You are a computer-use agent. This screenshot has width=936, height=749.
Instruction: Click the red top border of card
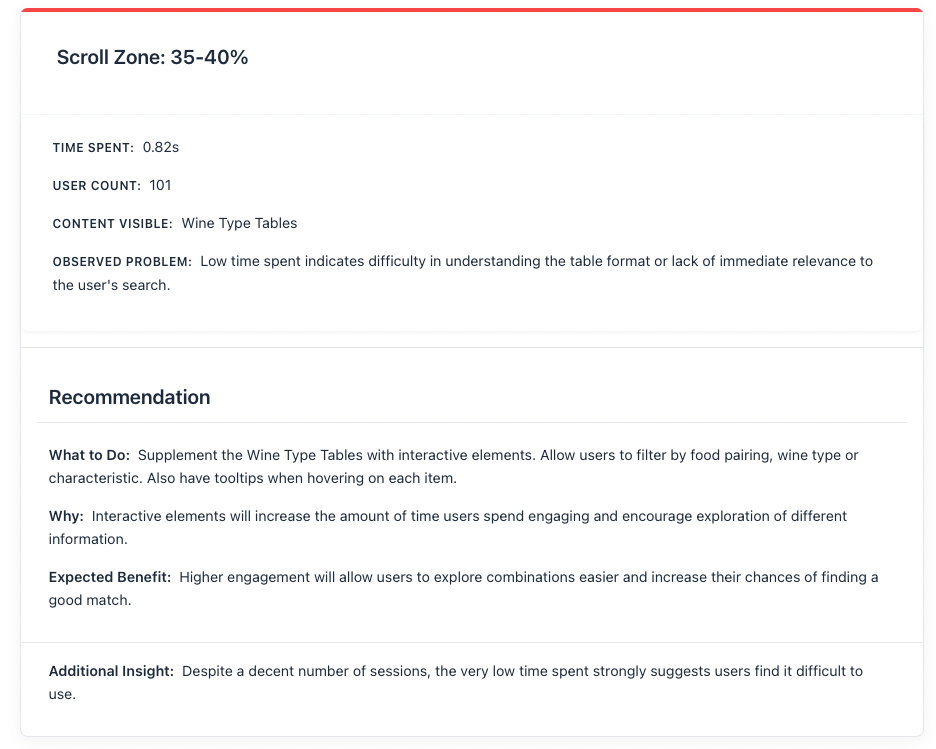[472, 10]
